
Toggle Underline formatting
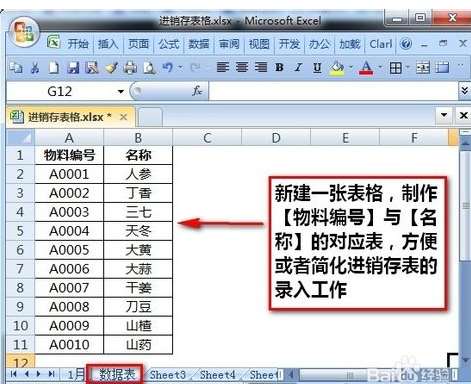pyautogui.click(x=317, y=68)
